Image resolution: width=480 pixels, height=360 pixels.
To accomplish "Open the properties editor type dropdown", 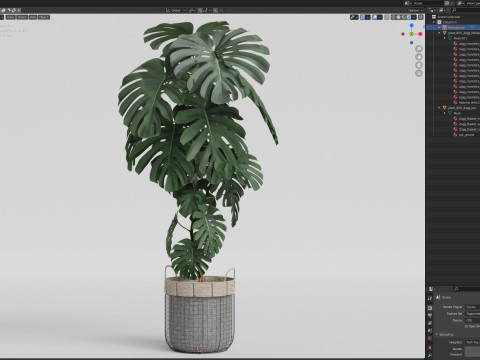I will click(x=432, y=289).
